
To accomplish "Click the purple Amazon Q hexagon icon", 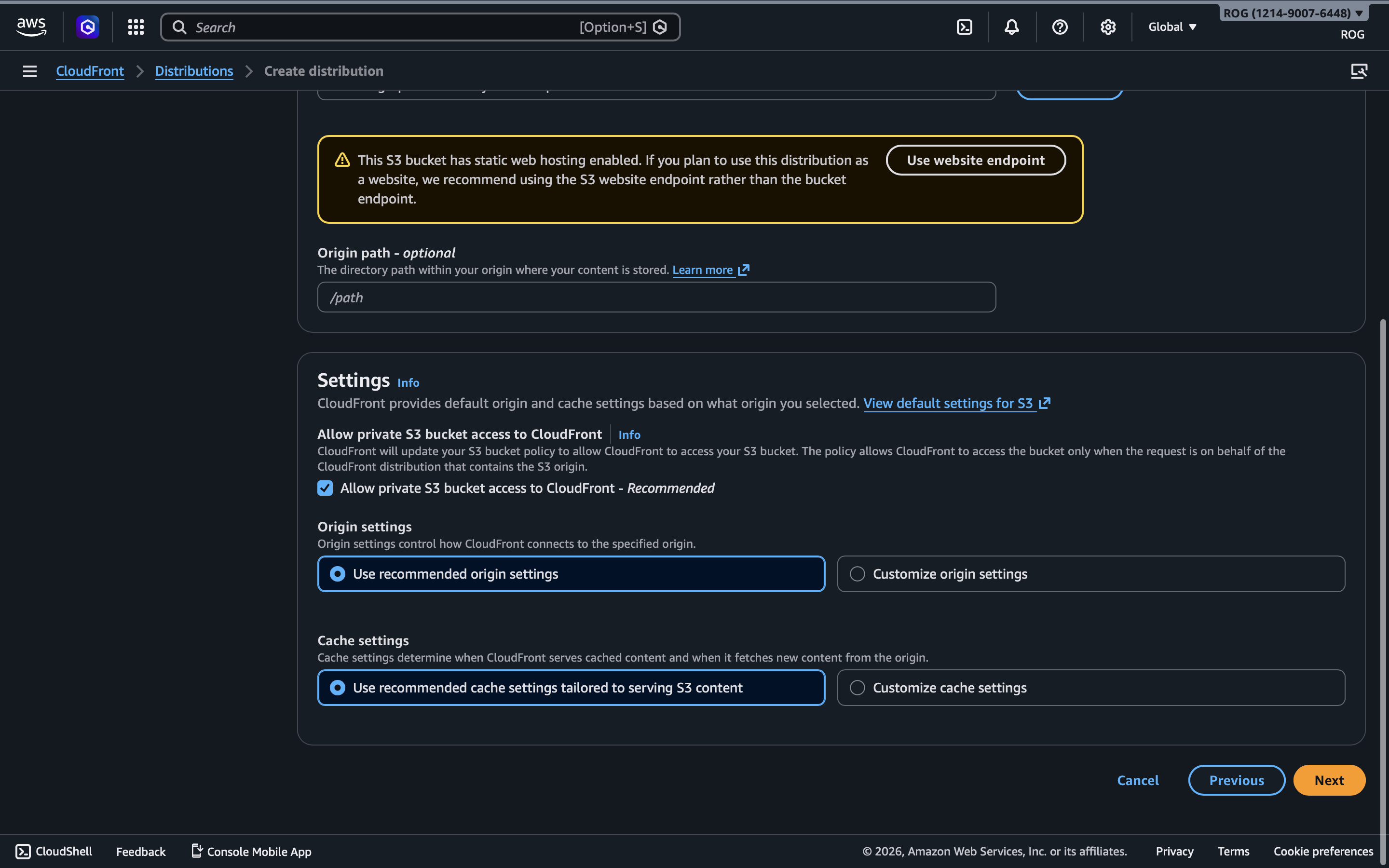I will coord(88,27).
